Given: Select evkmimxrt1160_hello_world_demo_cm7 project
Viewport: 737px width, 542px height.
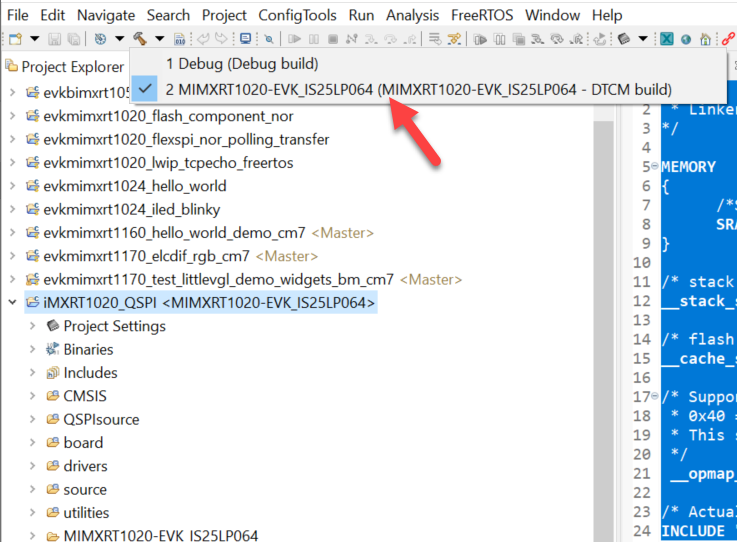Looking at the screenshot, I should [174, 233].
